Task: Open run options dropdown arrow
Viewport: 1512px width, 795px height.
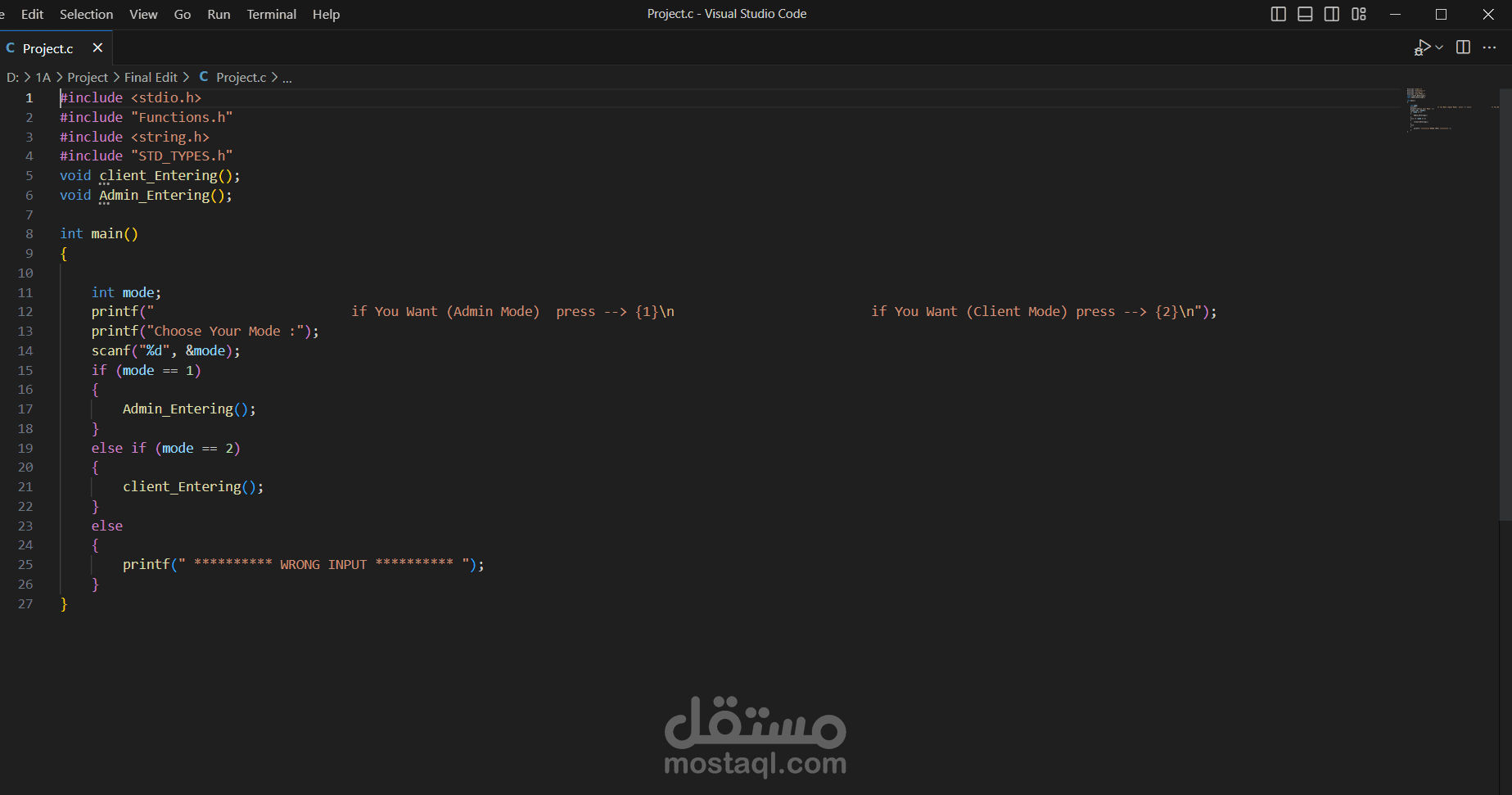Action: click(x=1439, y=47)
